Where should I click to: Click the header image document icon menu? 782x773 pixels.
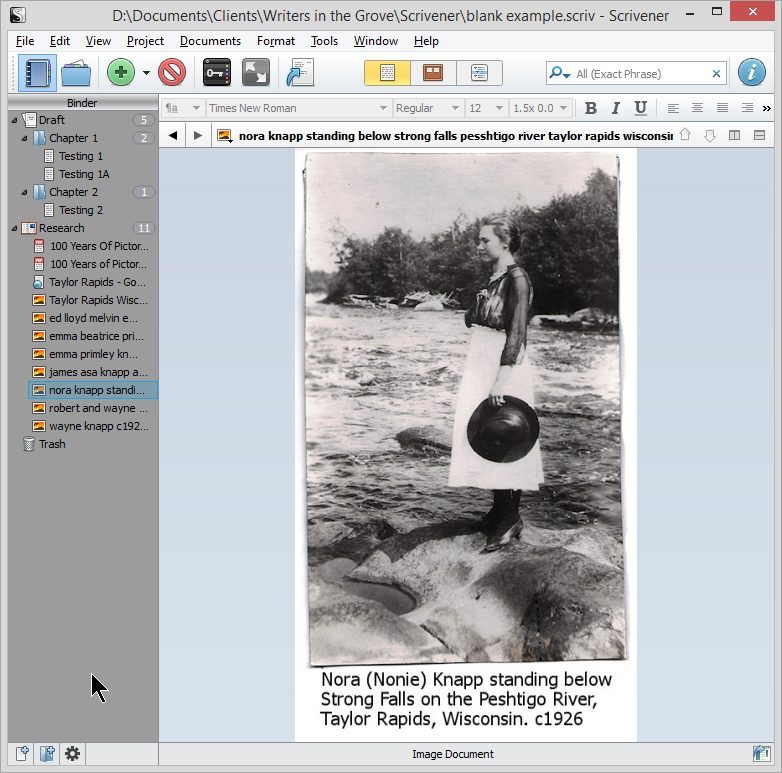coord(225,136)
